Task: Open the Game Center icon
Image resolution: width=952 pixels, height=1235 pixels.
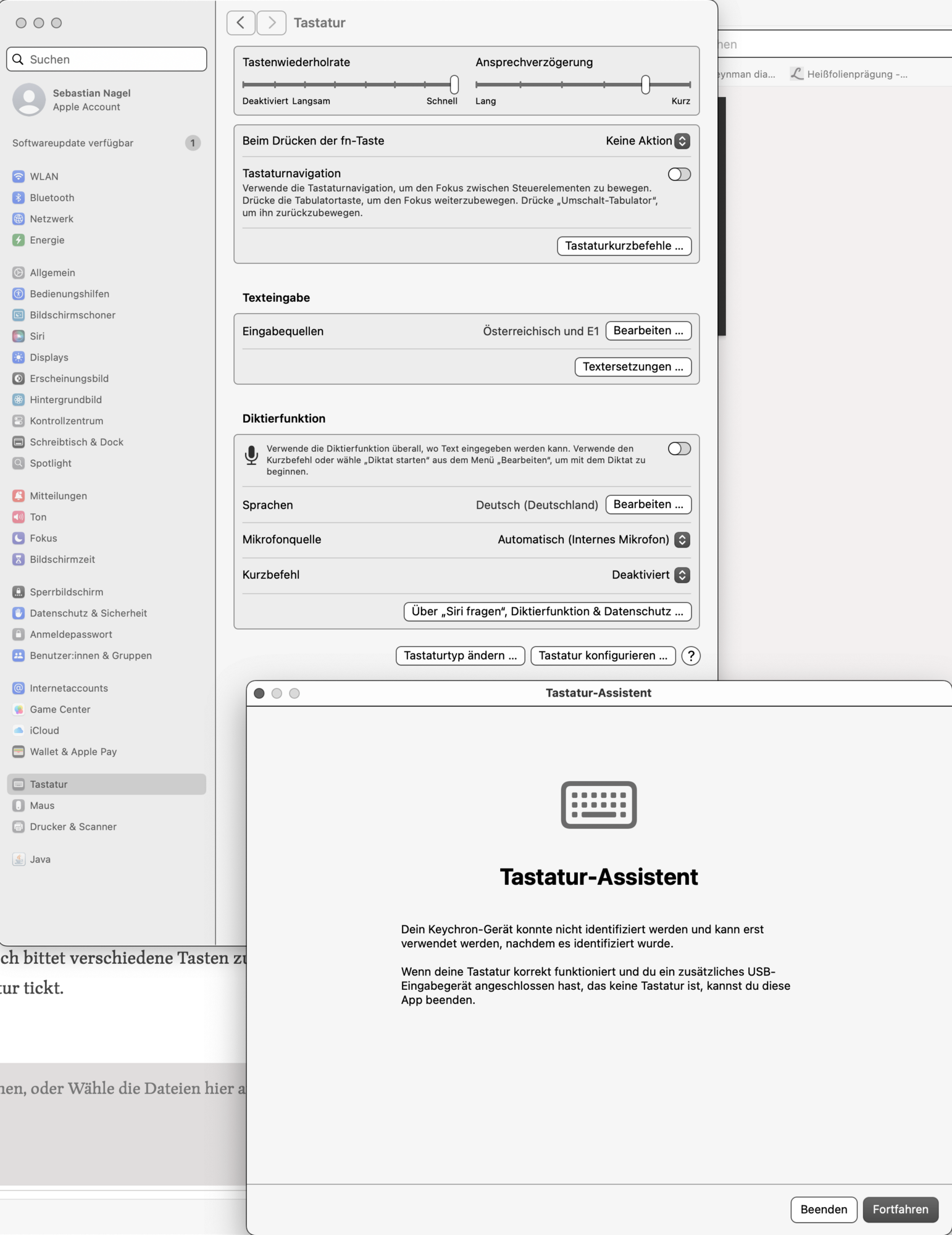Action: click(19, 710)
